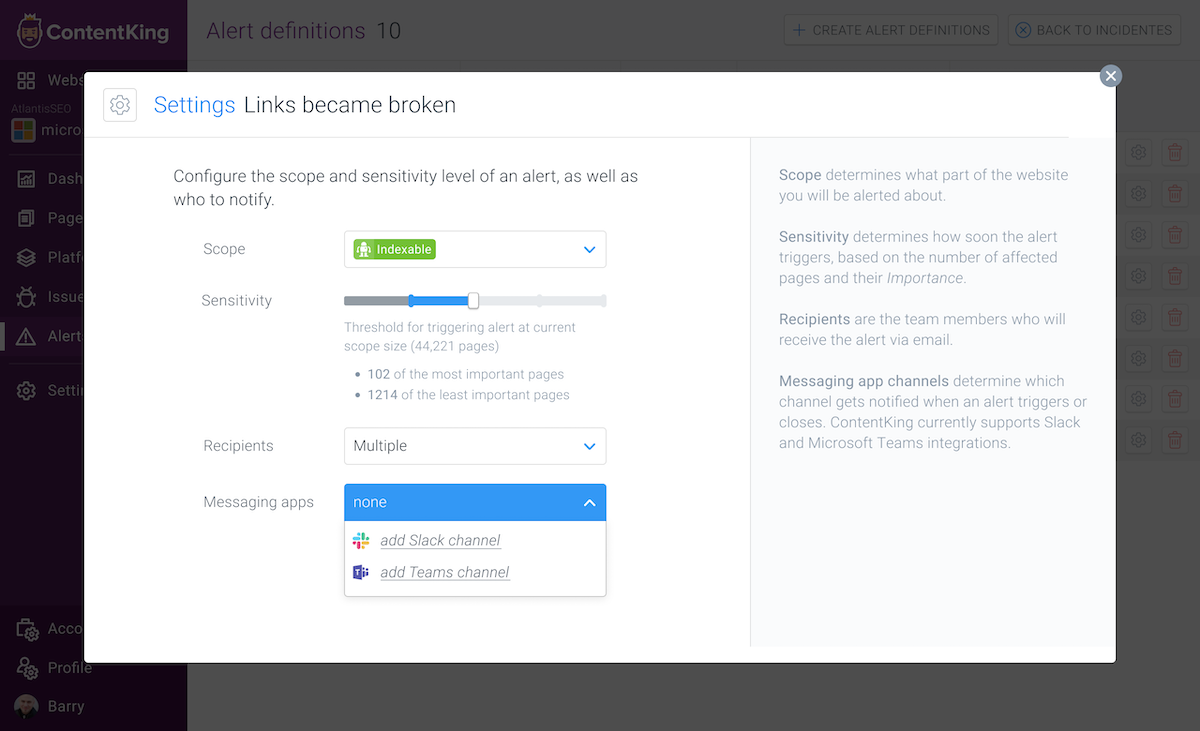The width and height of the screenshot is (1200, 731).
Task: Click the add Slack channel link
Action: [x=440, y=540]
